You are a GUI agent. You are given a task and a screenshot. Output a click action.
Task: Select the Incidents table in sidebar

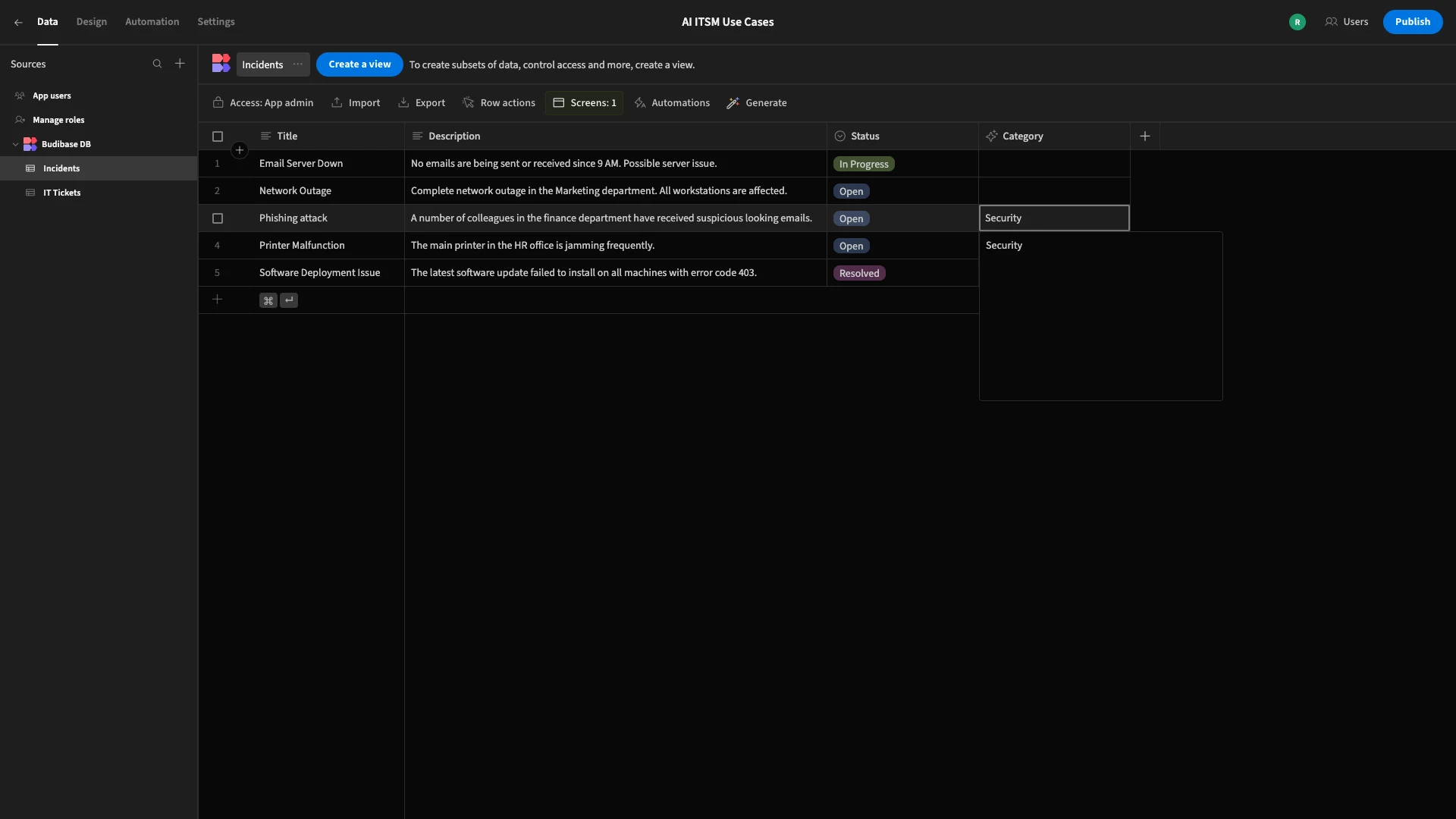[99, 168]
